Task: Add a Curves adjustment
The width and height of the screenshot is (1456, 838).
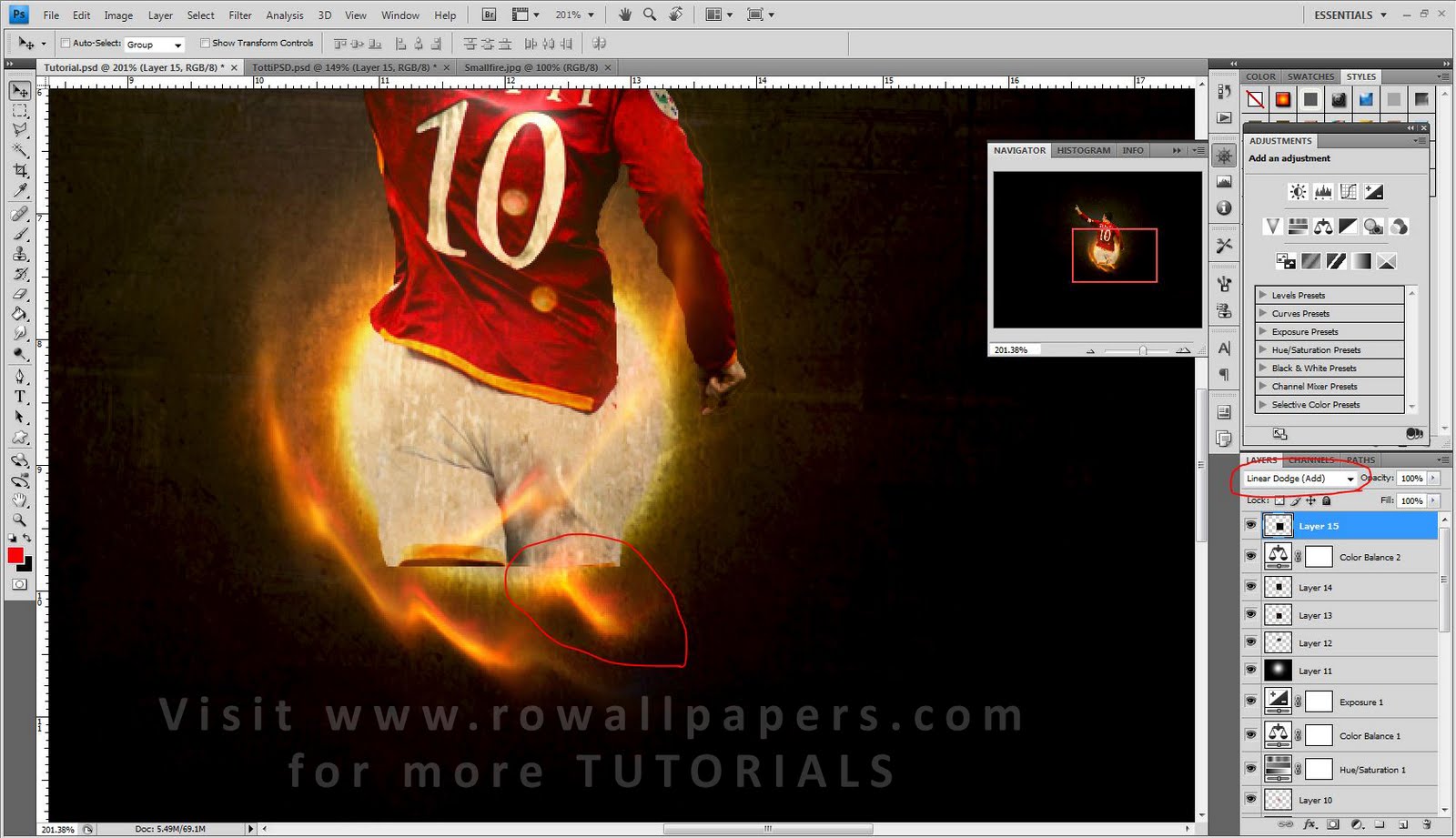Action: 1349,191
